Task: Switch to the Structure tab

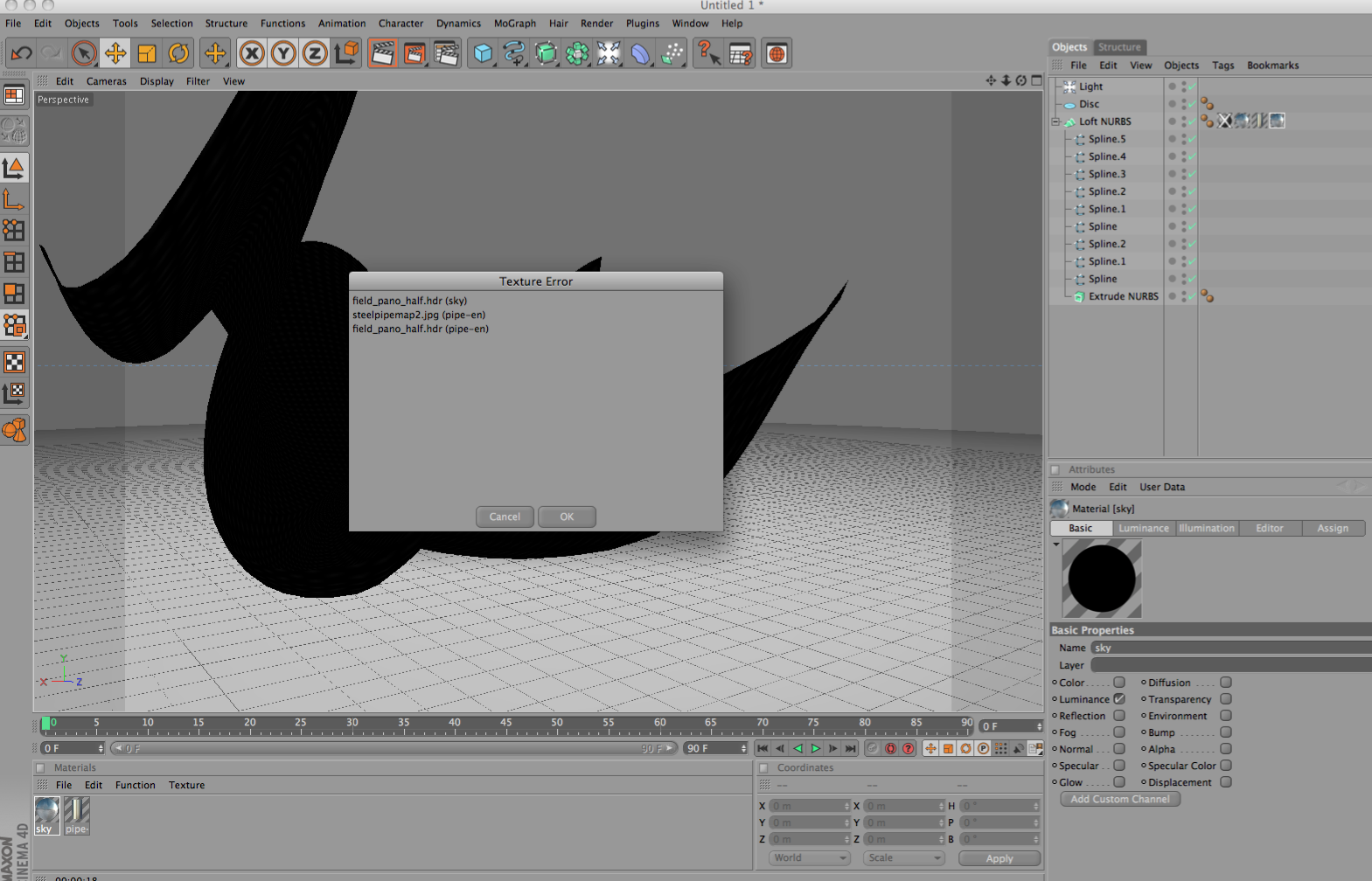Action: click(x=1119, y=47)
